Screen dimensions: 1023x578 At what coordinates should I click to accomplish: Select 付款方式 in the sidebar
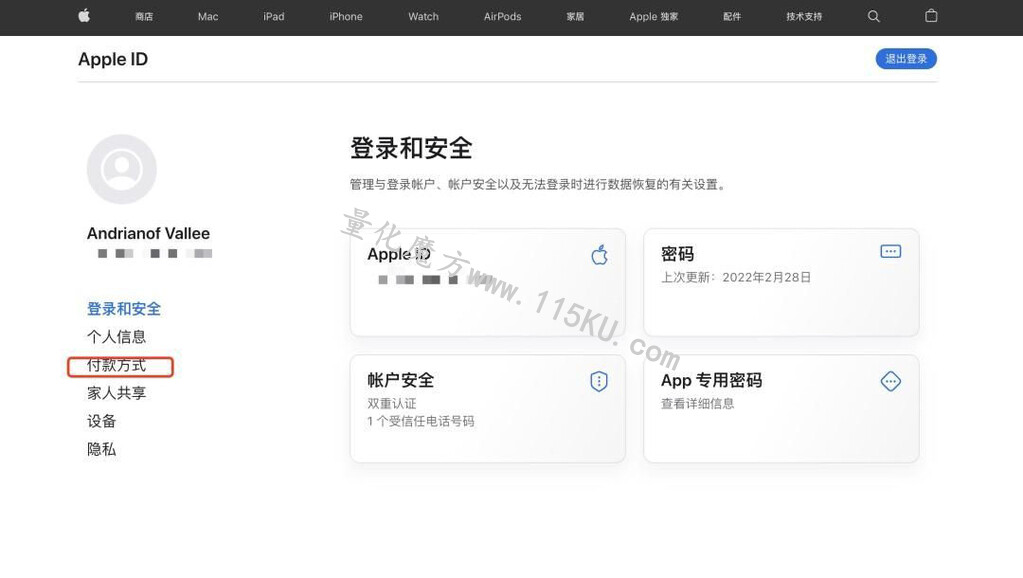click(x=116, y=365)
